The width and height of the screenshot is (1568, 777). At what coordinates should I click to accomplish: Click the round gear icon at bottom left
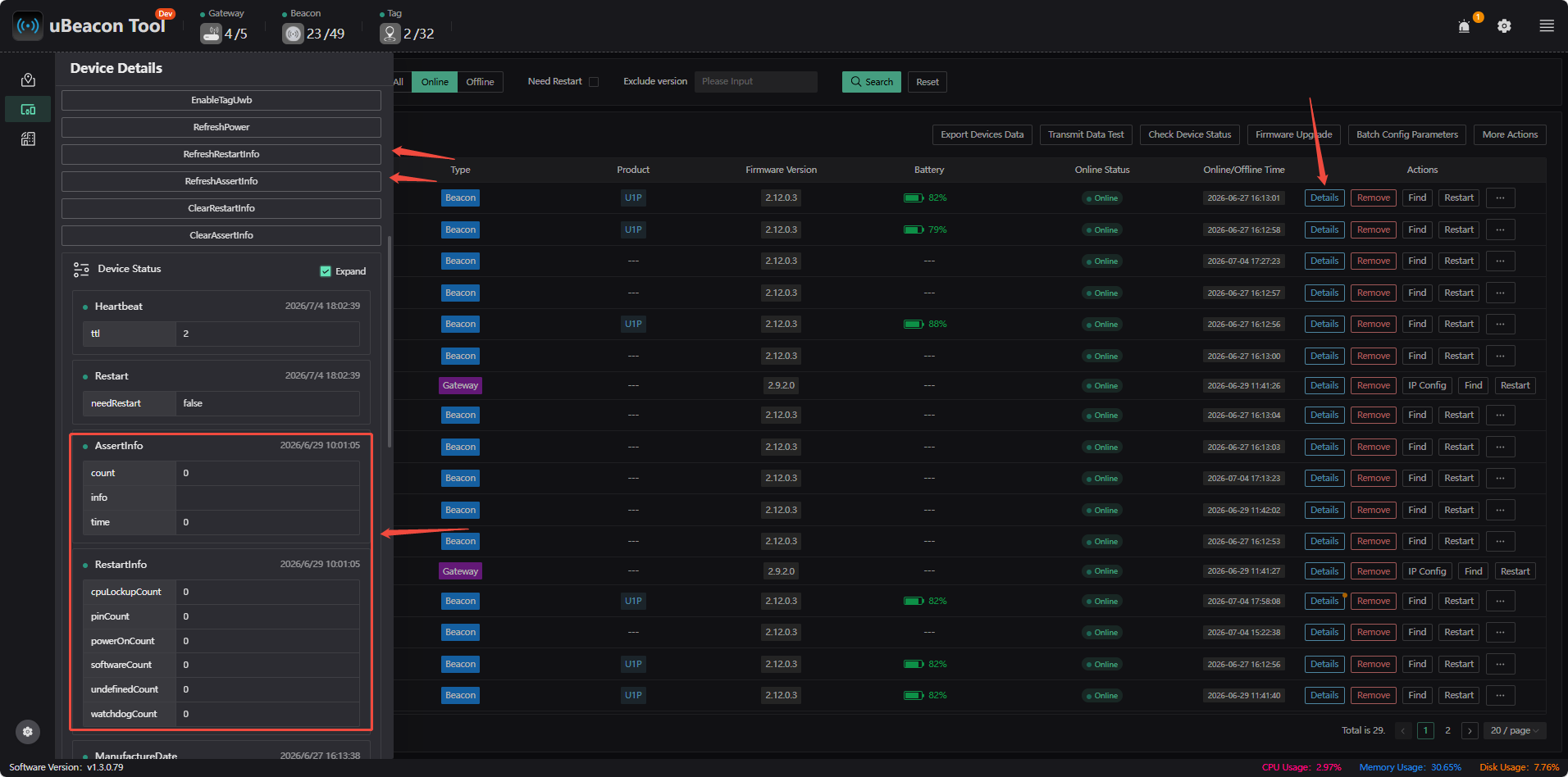click(x=27, y=732)
